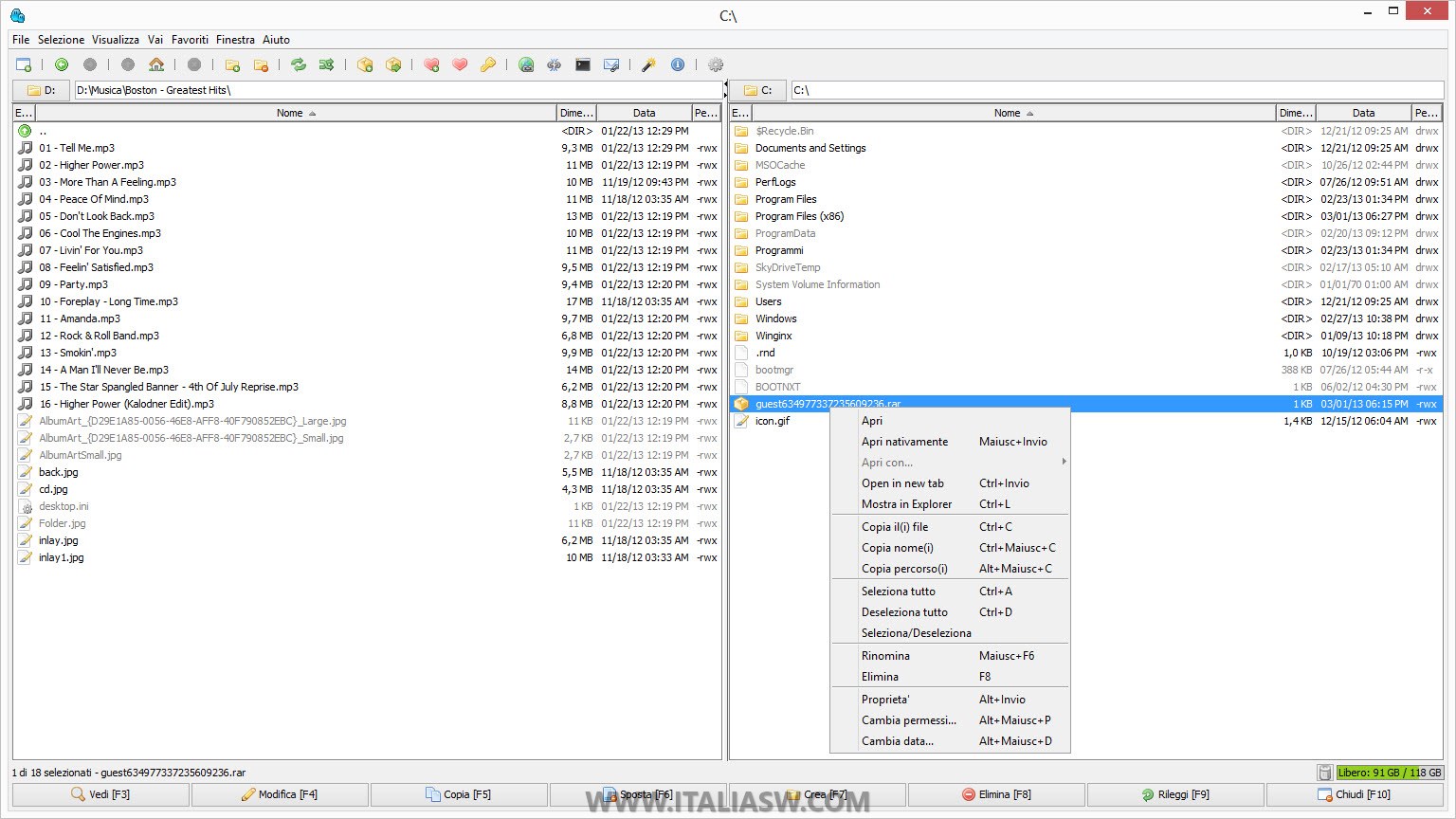Open the D: drive selector button

point(41,90)
